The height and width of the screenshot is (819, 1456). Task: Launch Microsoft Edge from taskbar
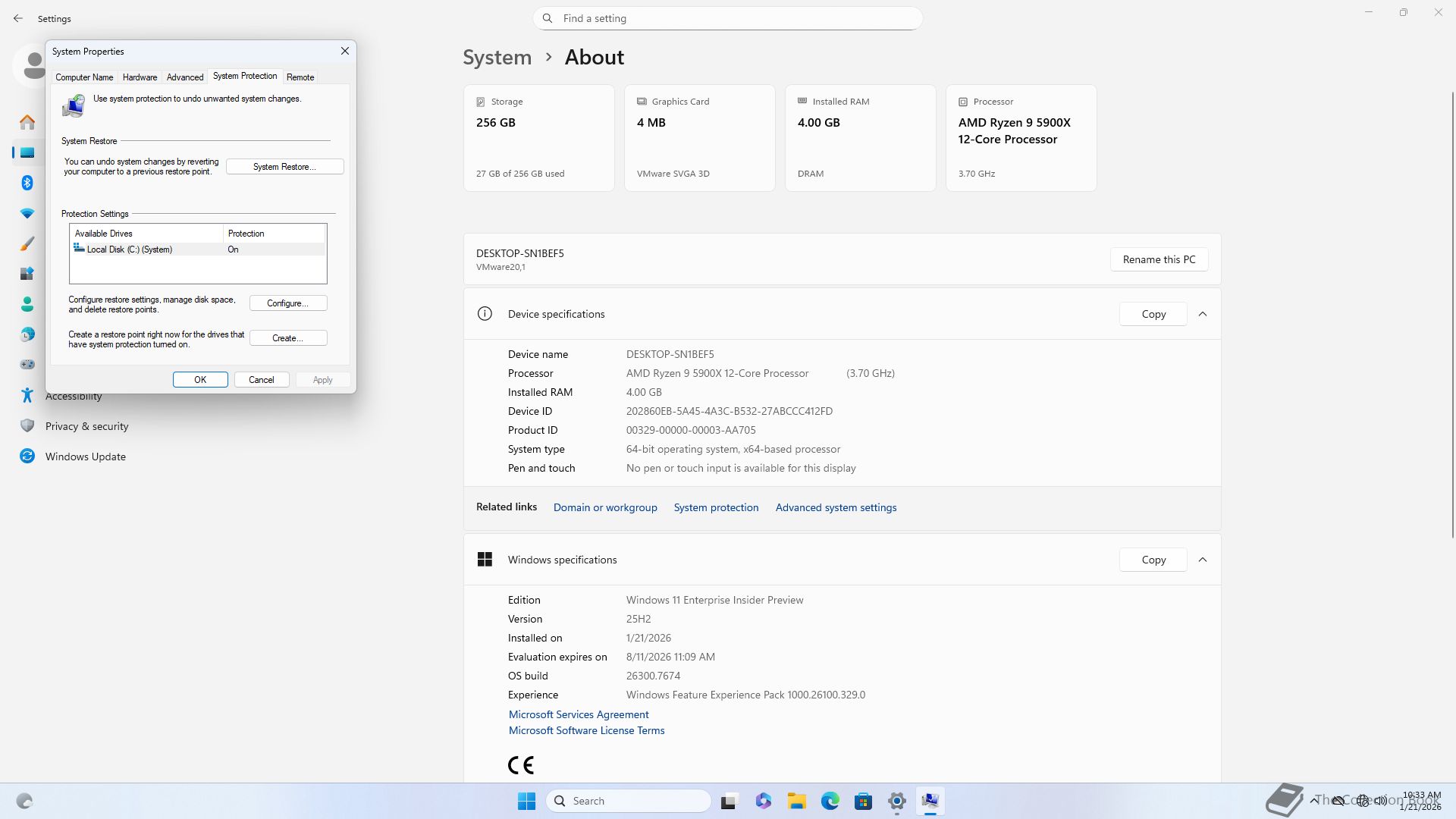[x=830, y=801]
